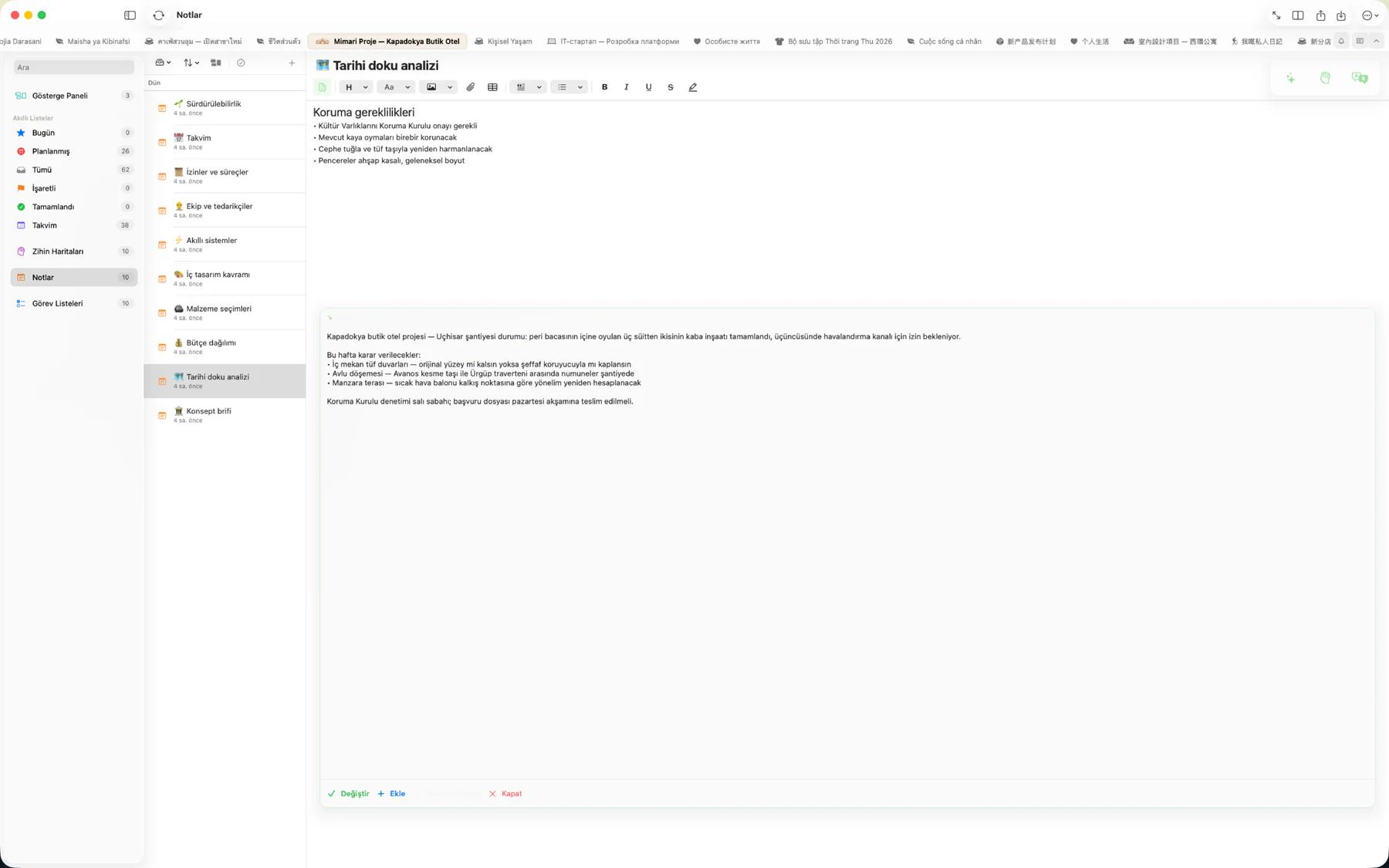The width and height of the screenshot is (1389, 868).
Task: Switch to 个人生活 tab
Action: coord(1089,42)
